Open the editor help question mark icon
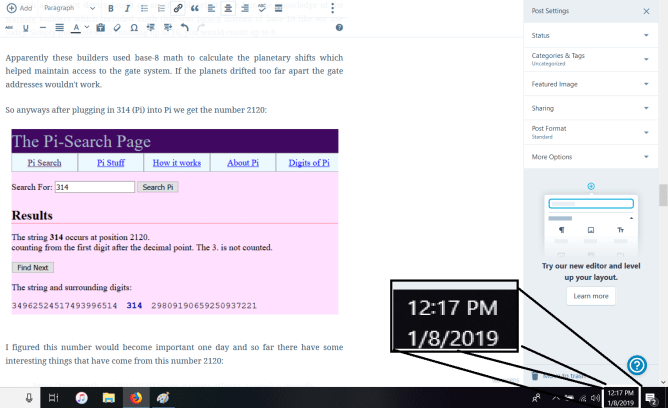This screenshot has height=408, width=668. [636, 365]
